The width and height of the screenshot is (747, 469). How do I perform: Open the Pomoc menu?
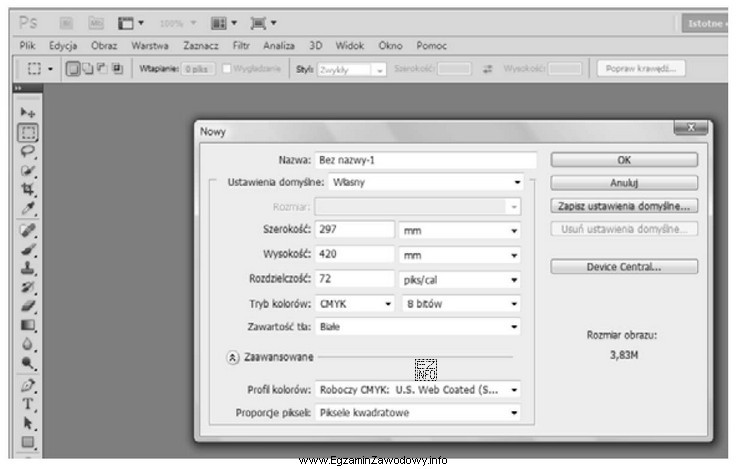431,46
